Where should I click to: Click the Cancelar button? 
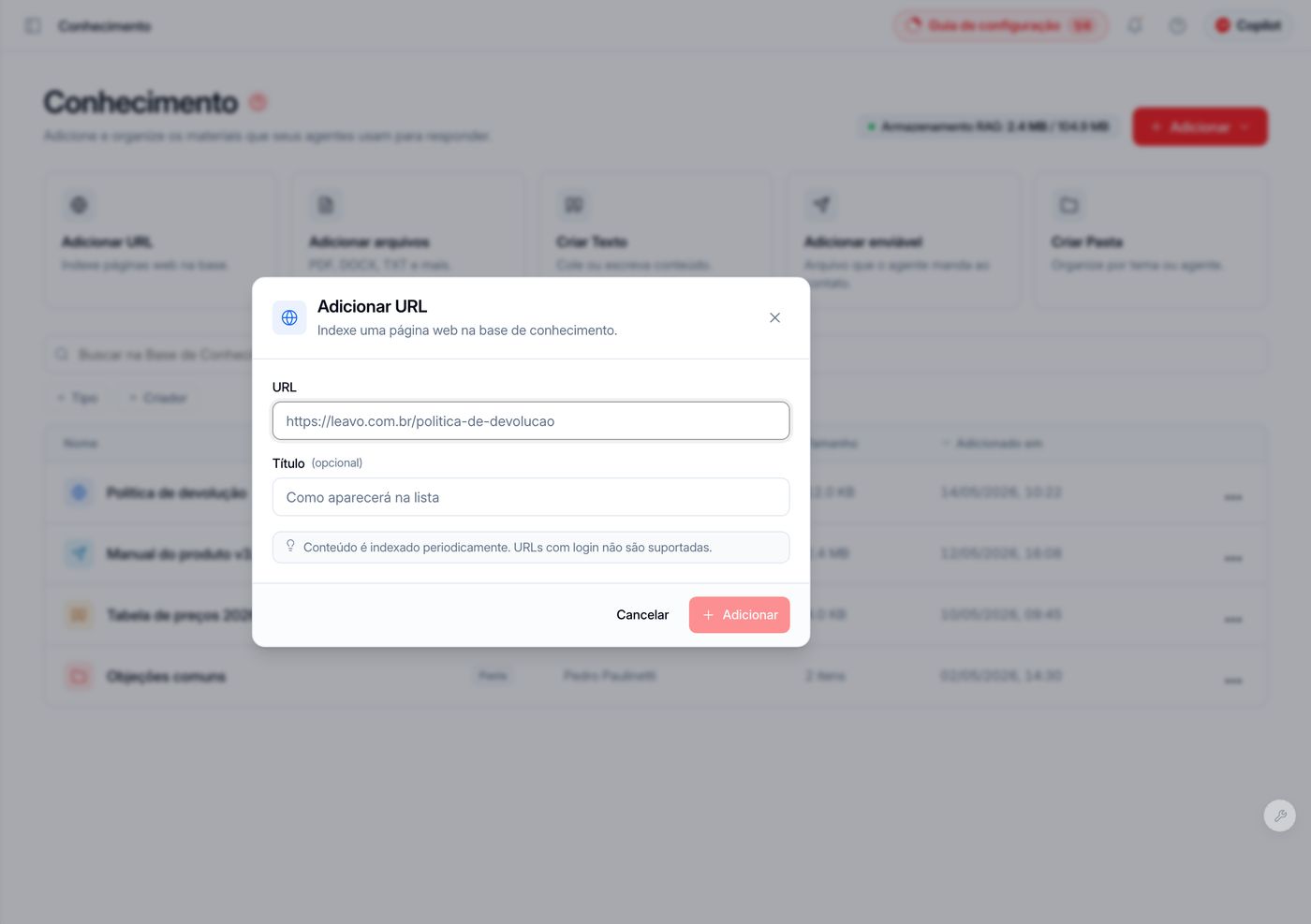point(642,615)
